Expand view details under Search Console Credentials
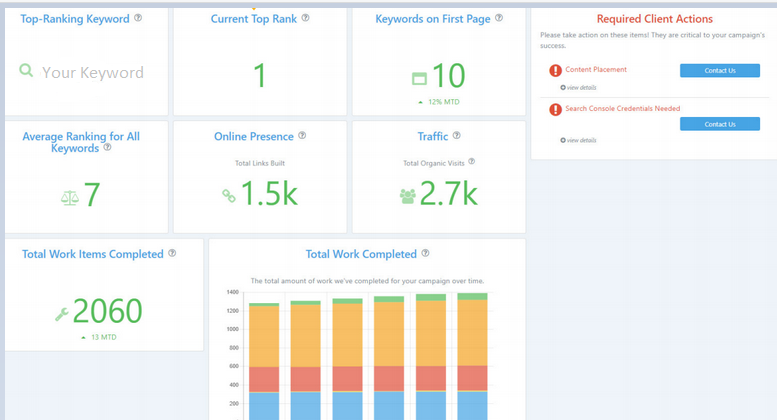This screenshot has height=420, width=777. tap(578, 140)
